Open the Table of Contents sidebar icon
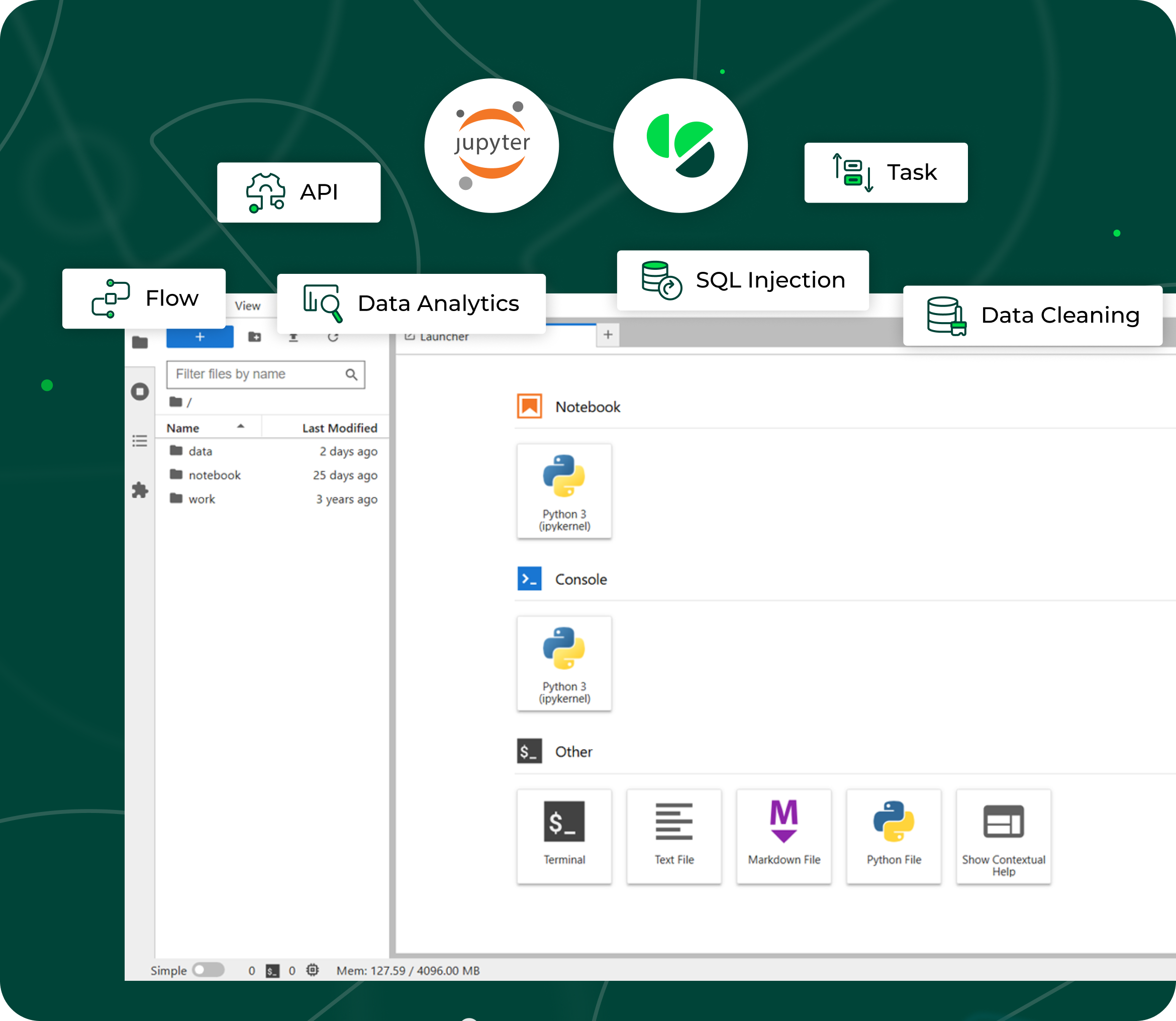This screenshot has width=1176, height=1021. (140, 441)
